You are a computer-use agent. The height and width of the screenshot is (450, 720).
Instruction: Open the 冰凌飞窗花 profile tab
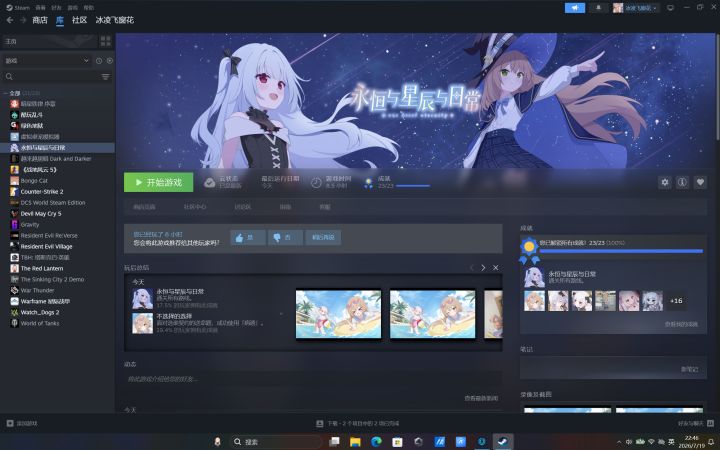pos(115,20)
